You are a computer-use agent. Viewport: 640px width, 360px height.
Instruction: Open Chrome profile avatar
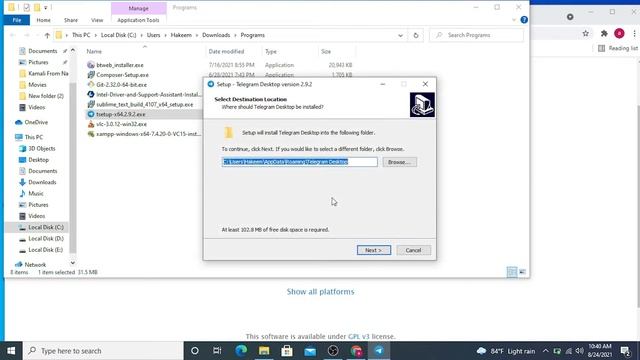tap(619, 33)
